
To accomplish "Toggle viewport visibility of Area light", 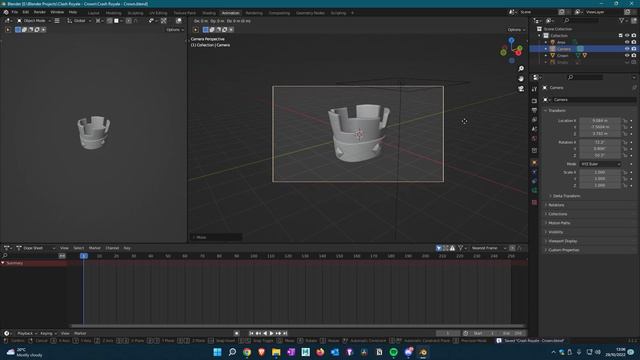I will 627,42.
